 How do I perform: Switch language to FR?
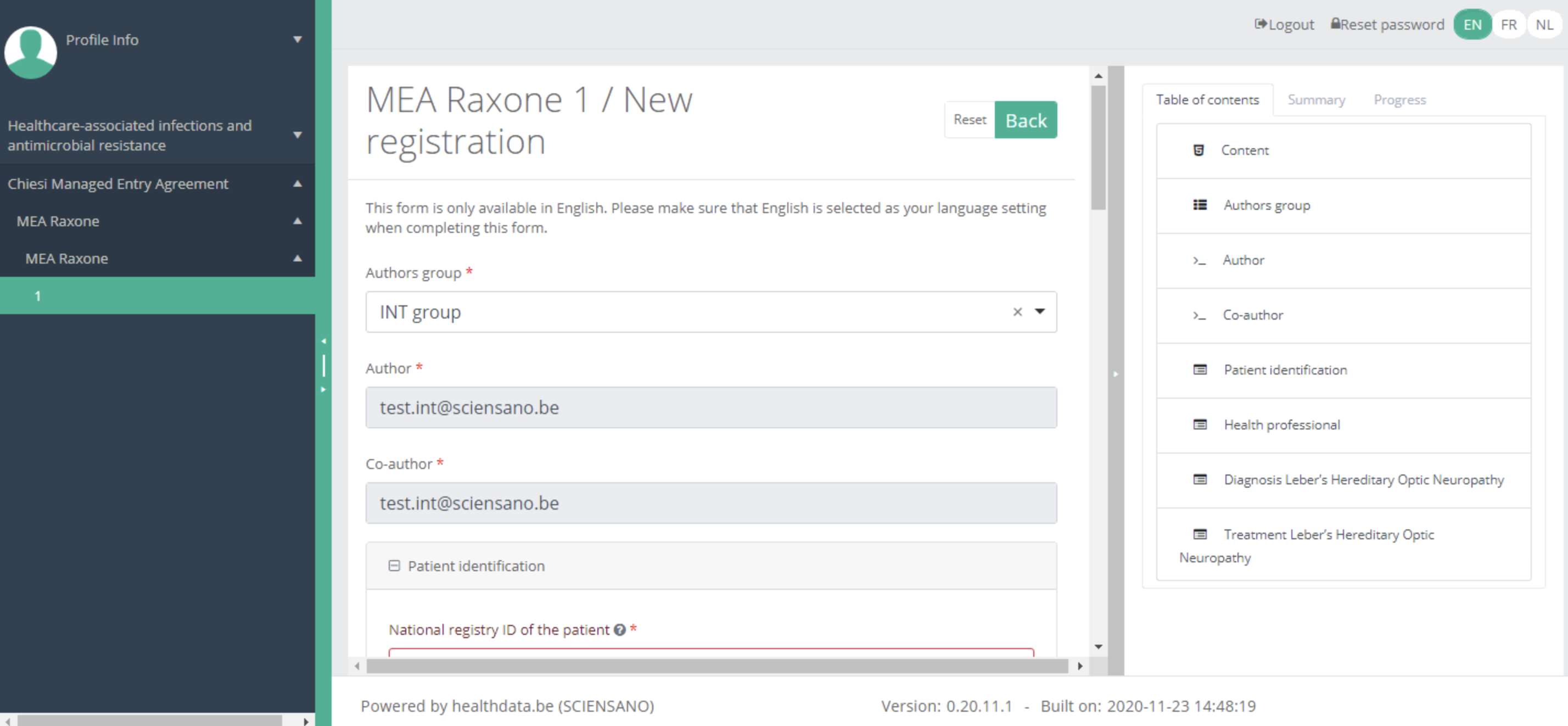tap(1508, 24)
